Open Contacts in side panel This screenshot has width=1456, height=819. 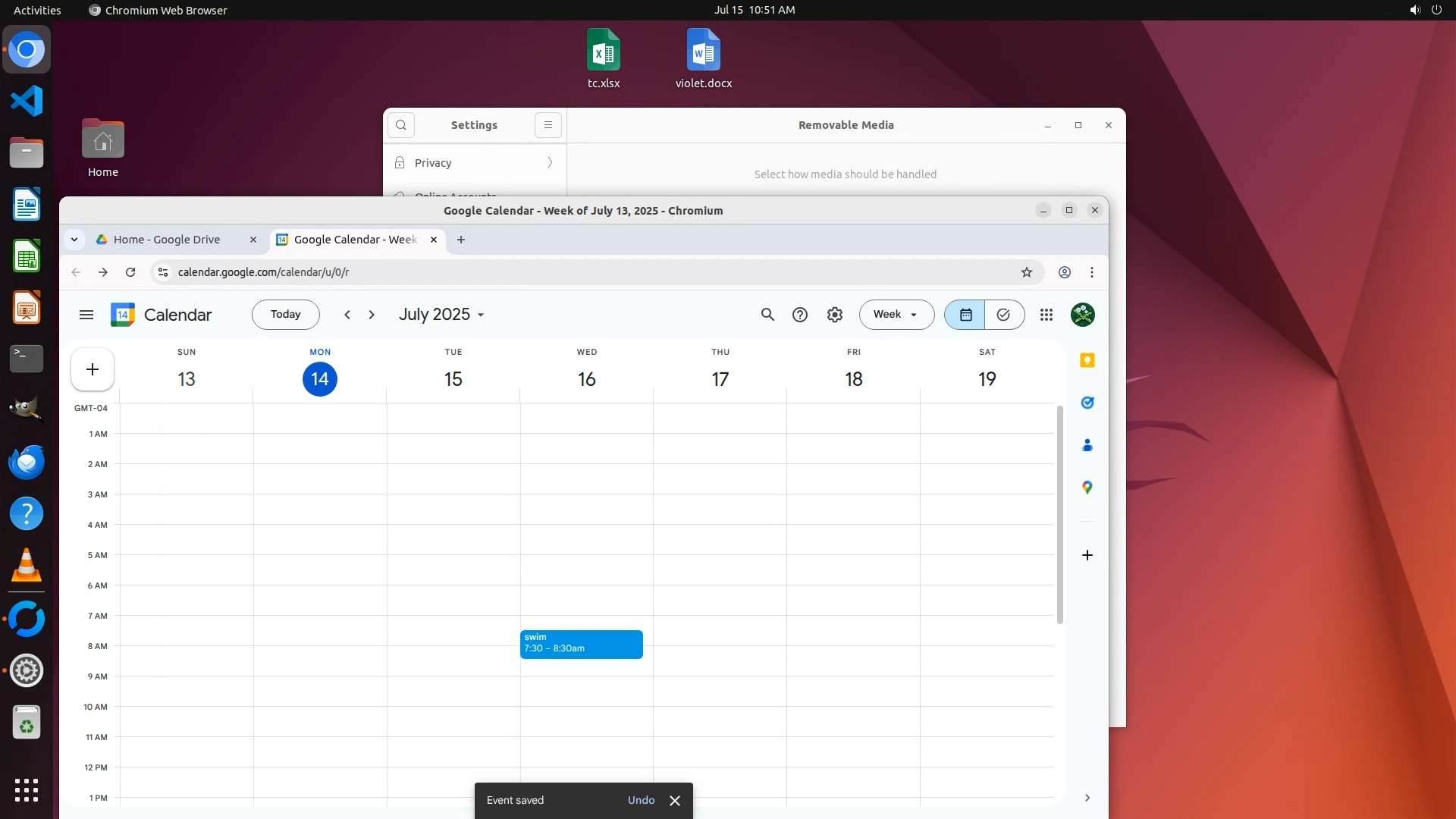click(x=1087, y=445)
